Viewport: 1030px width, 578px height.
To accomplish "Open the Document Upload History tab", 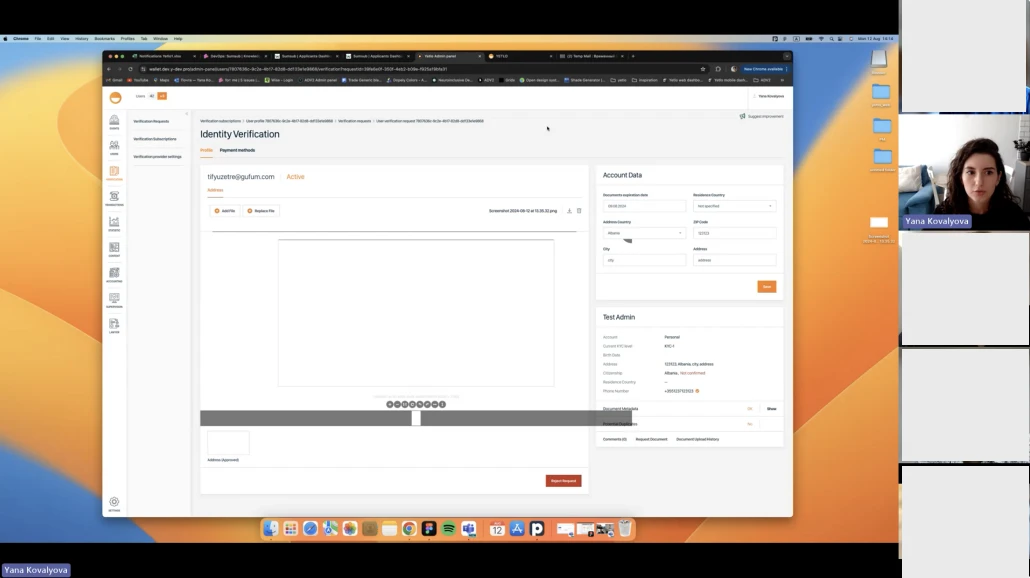I will coord(698,439).
